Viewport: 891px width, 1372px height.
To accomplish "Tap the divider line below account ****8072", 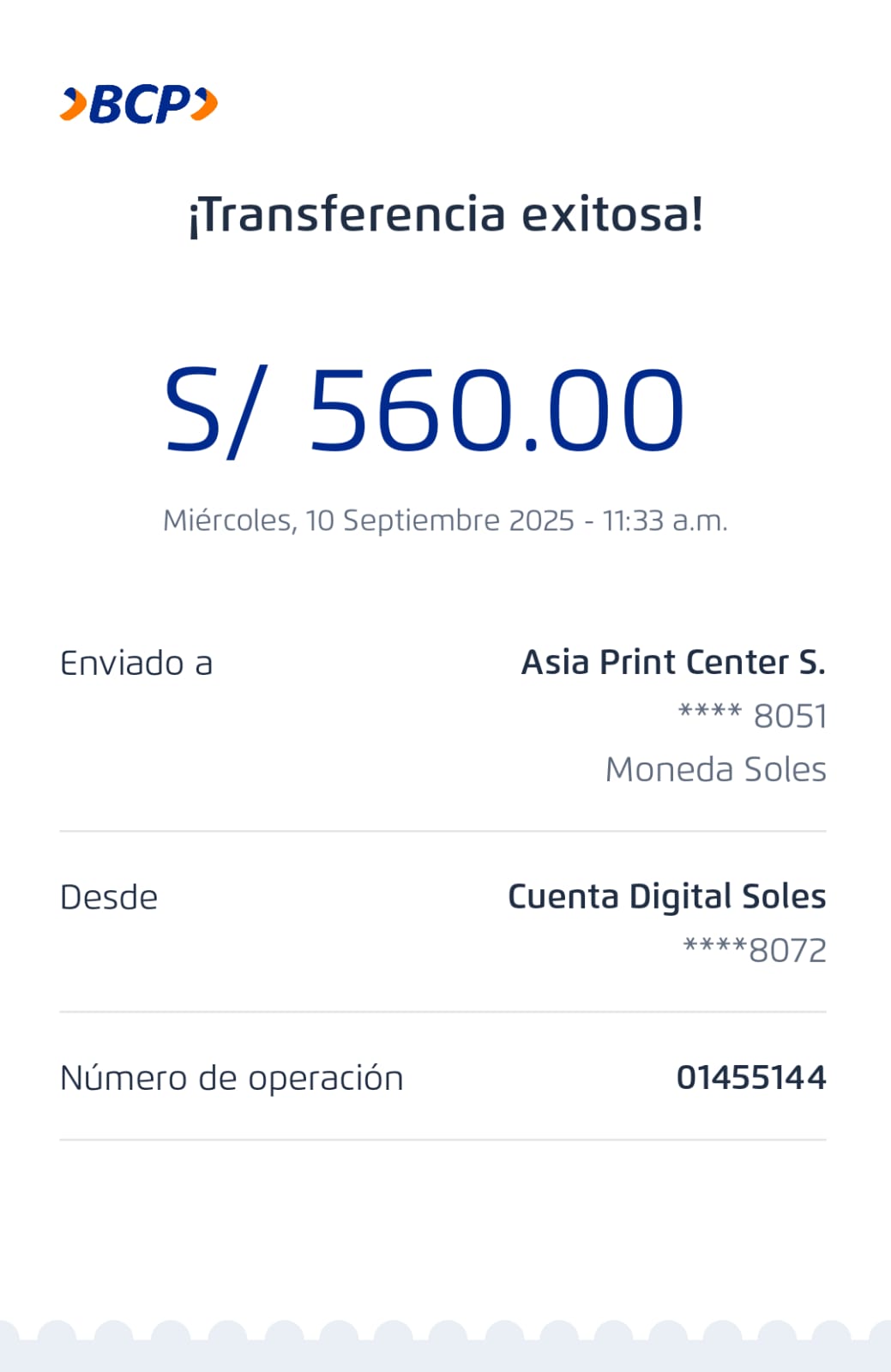I will [x=442, y=1012].
